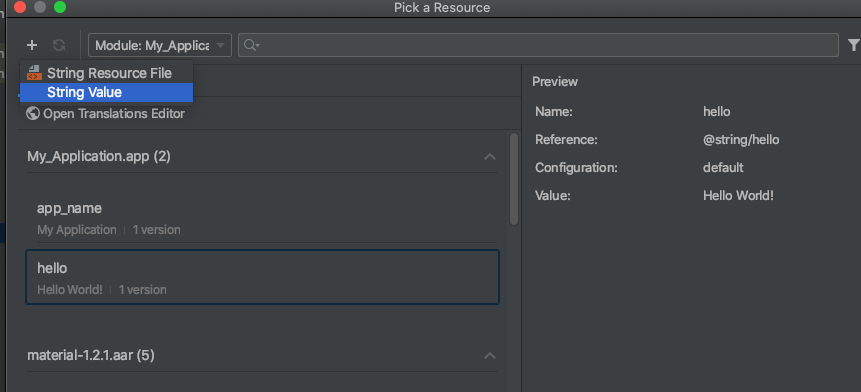Click inside the search input field
The width and height of the screenshot is (861, 392).
coord(538,45)
